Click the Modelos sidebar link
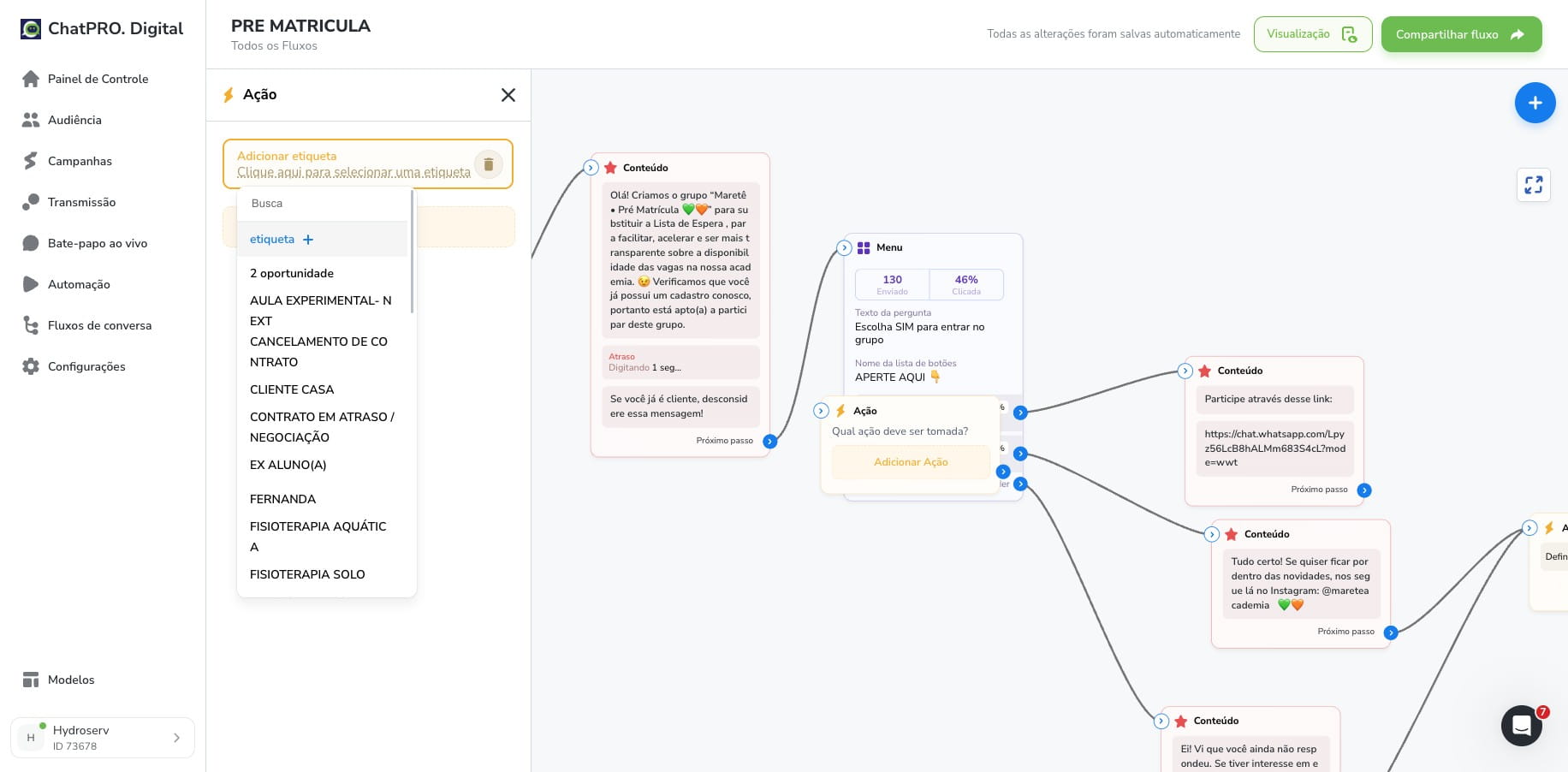 tap(71, 680)
